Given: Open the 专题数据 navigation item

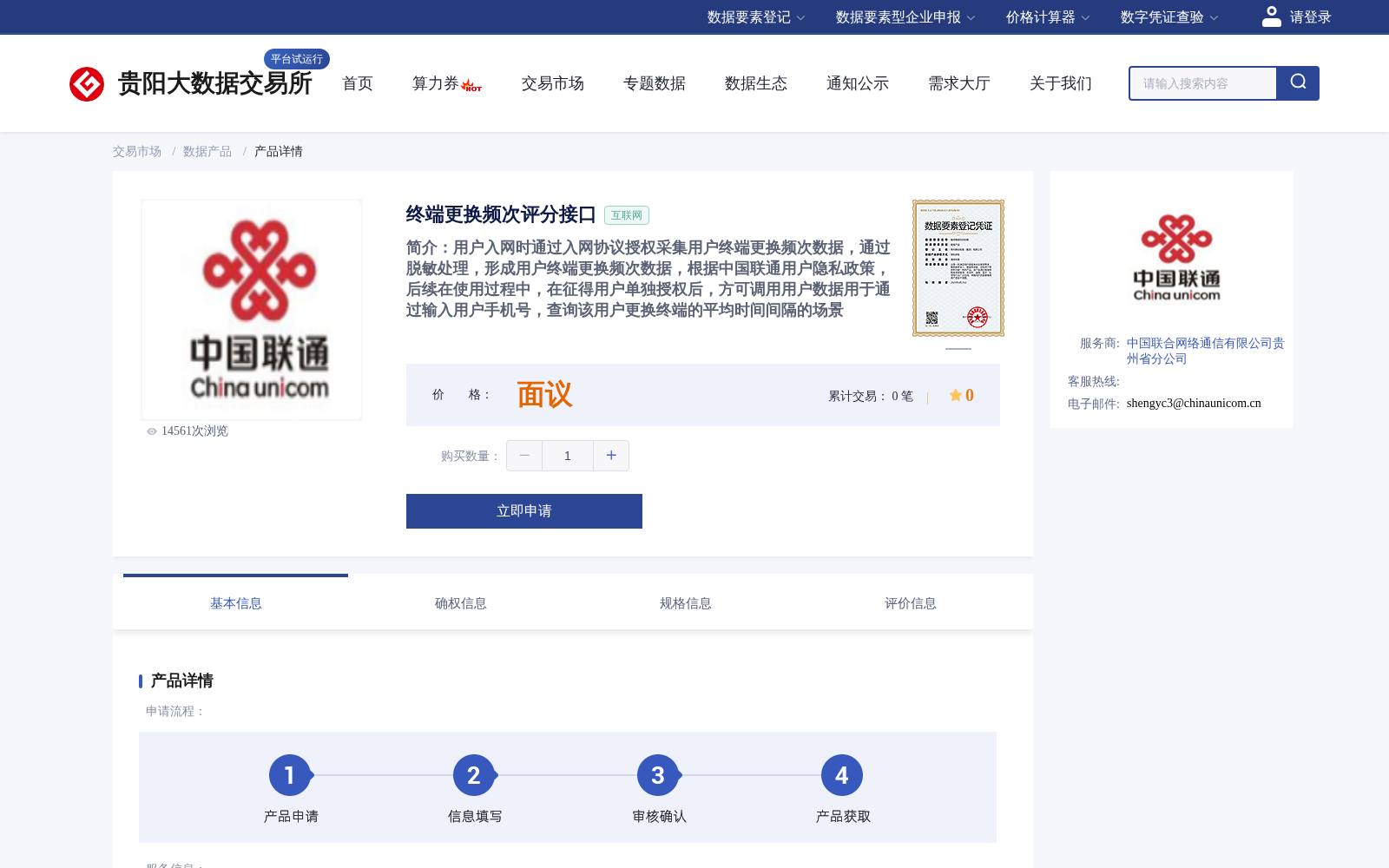Looking at the screenshot, I should (655, 83).
